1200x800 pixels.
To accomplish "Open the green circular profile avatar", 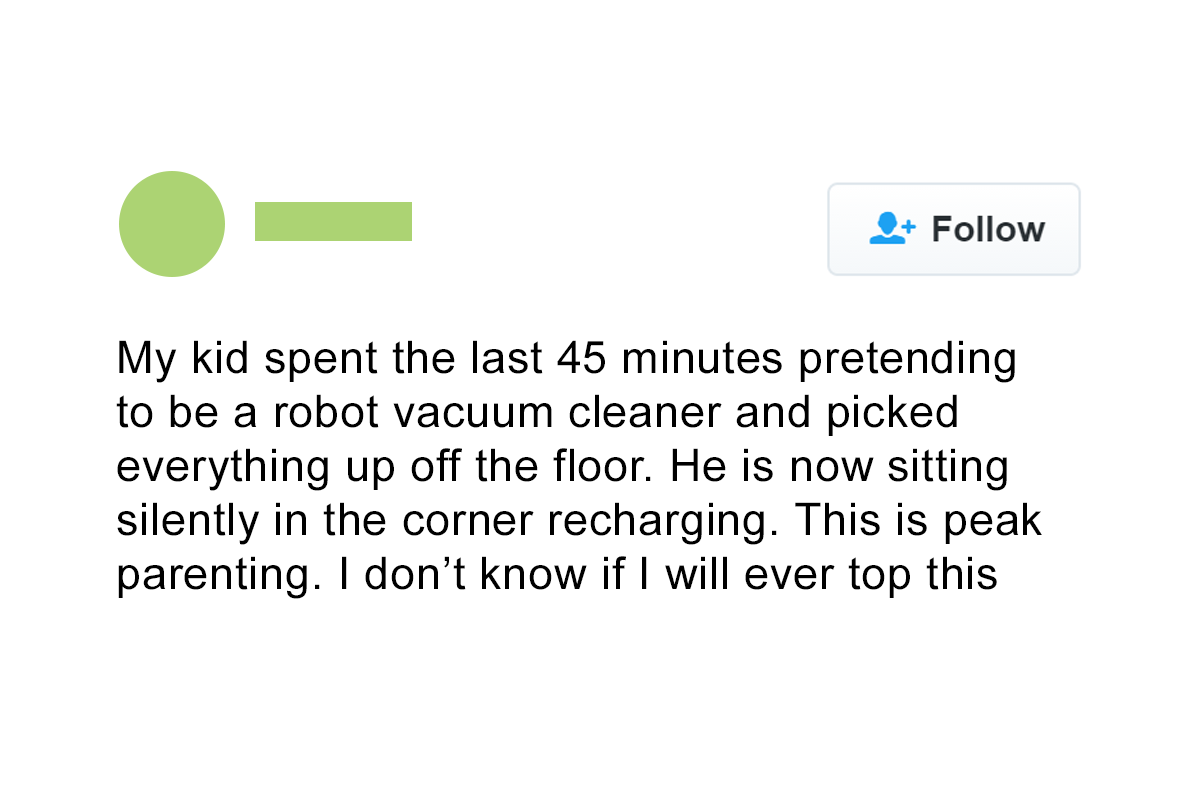I will tap(172, 224).
